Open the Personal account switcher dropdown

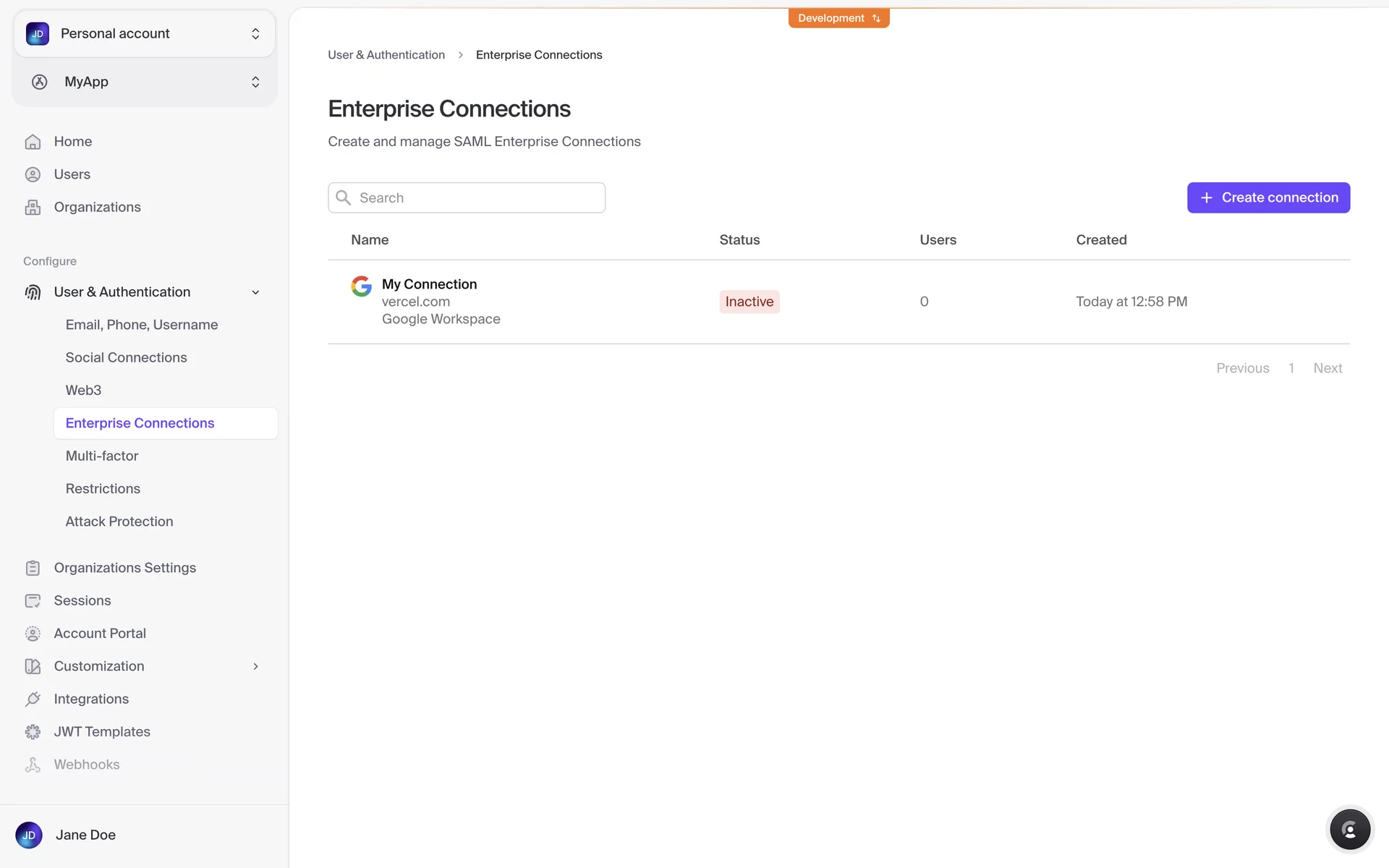145,33
